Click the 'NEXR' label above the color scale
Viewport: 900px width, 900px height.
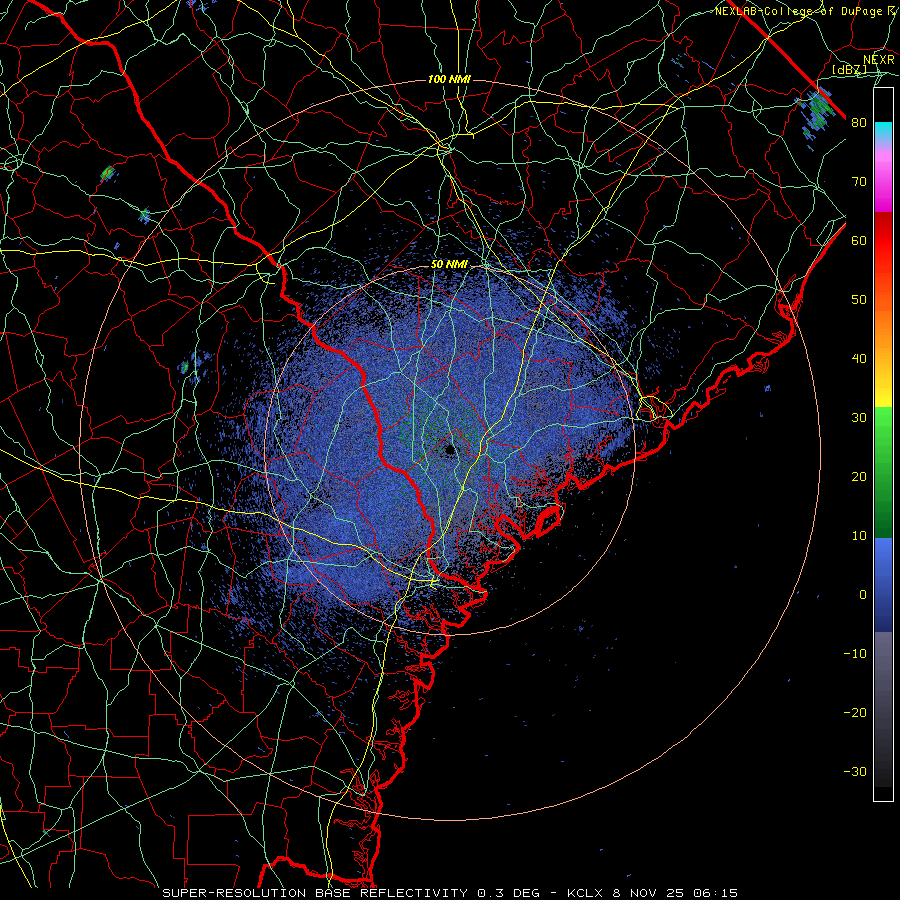click(879, 60)
